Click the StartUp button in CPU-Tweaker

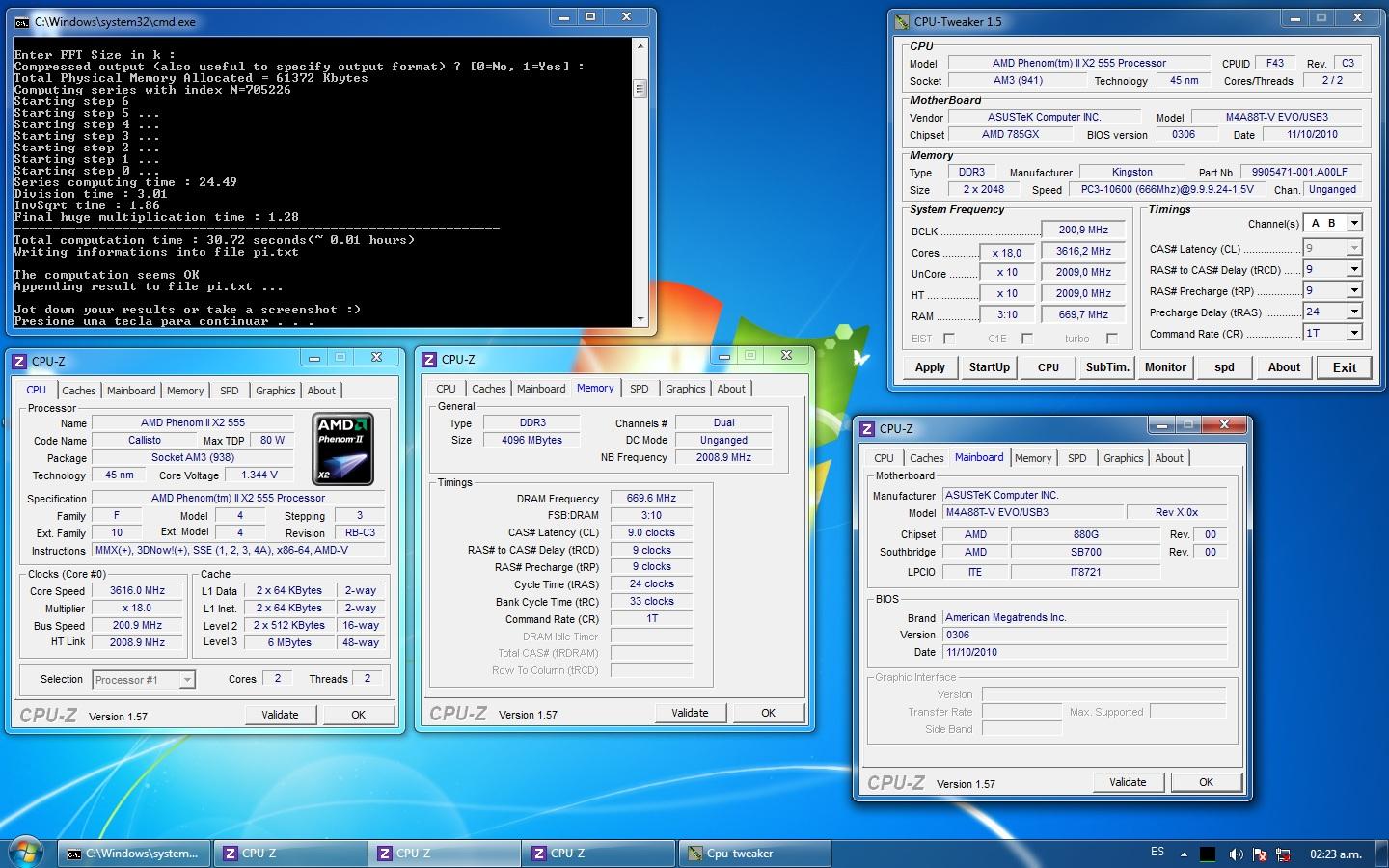[990, 366]
